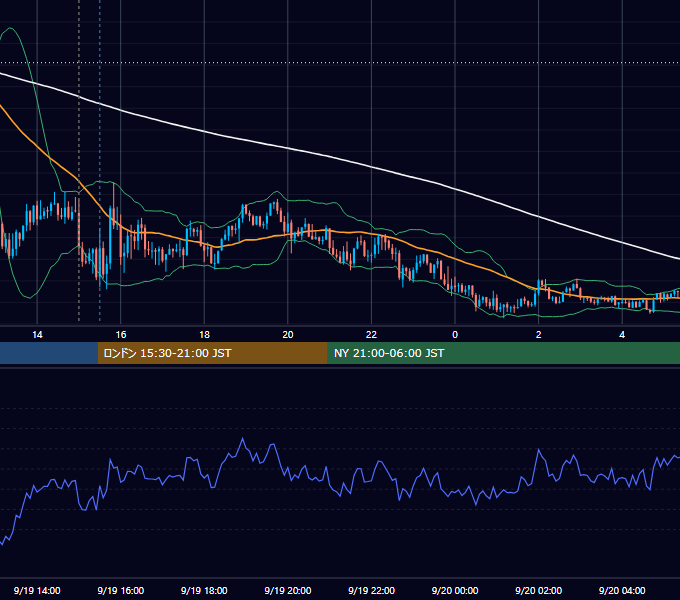This screenshot has height=600, width=680.
Task: Click the ロンドン 15:30-21:00 JST session bar
Action: [x=212, y=353]
